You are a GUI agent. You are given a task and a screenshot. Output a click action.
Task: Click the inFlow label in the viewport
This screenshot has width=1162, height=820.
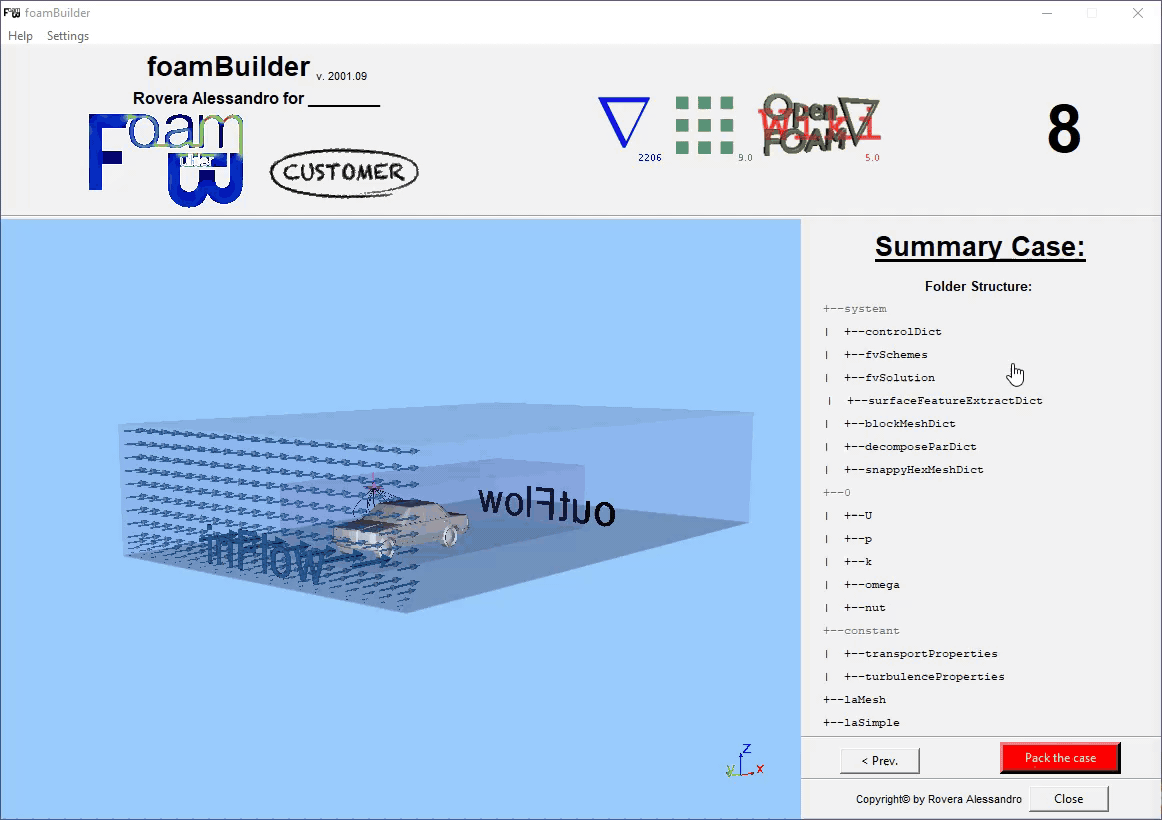265,558
